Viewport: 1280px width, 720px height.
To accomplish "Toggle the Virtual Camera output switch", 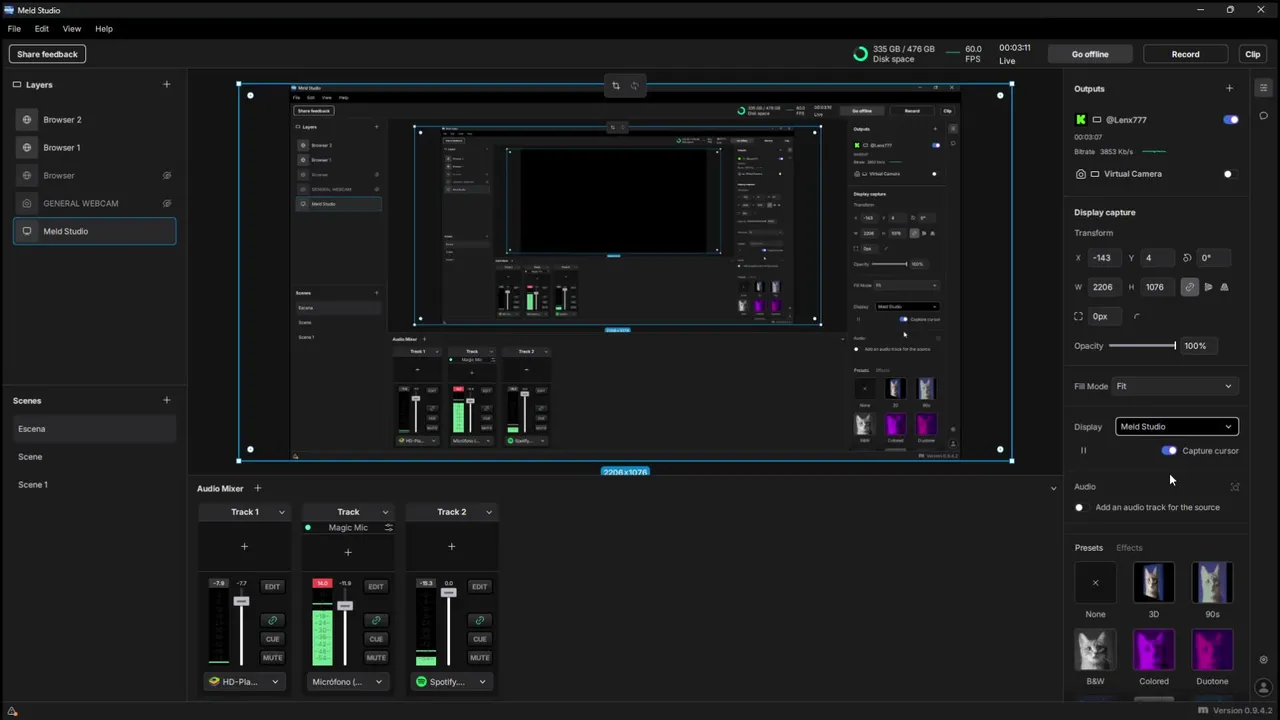I will click(x=1231, y=174).
